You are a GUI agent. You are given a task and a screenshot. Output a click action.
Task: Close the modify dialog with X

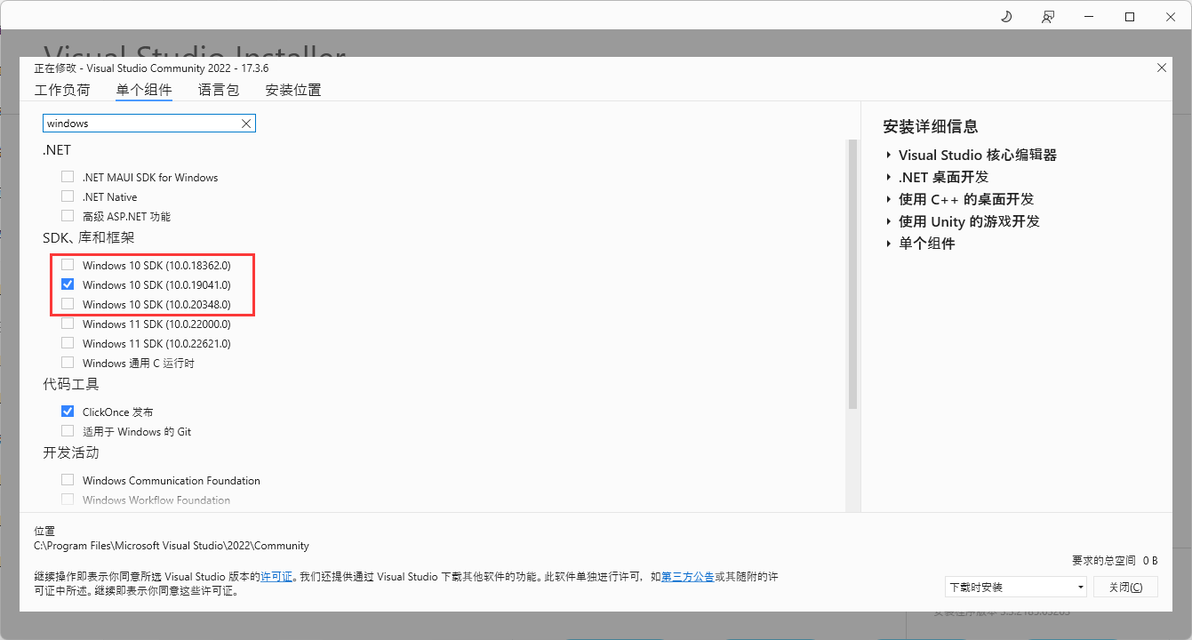pos(1162,68)
